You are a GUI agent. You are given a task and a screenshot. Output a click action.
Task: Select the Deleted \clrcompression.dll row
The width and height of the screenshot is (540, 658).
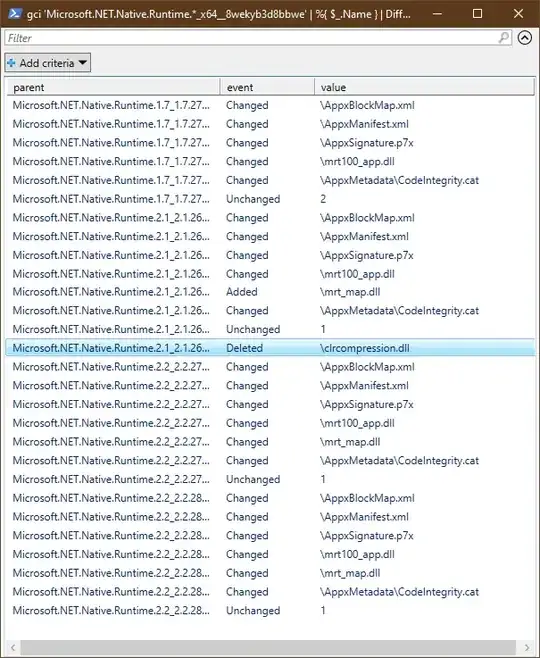coord(270,348)
